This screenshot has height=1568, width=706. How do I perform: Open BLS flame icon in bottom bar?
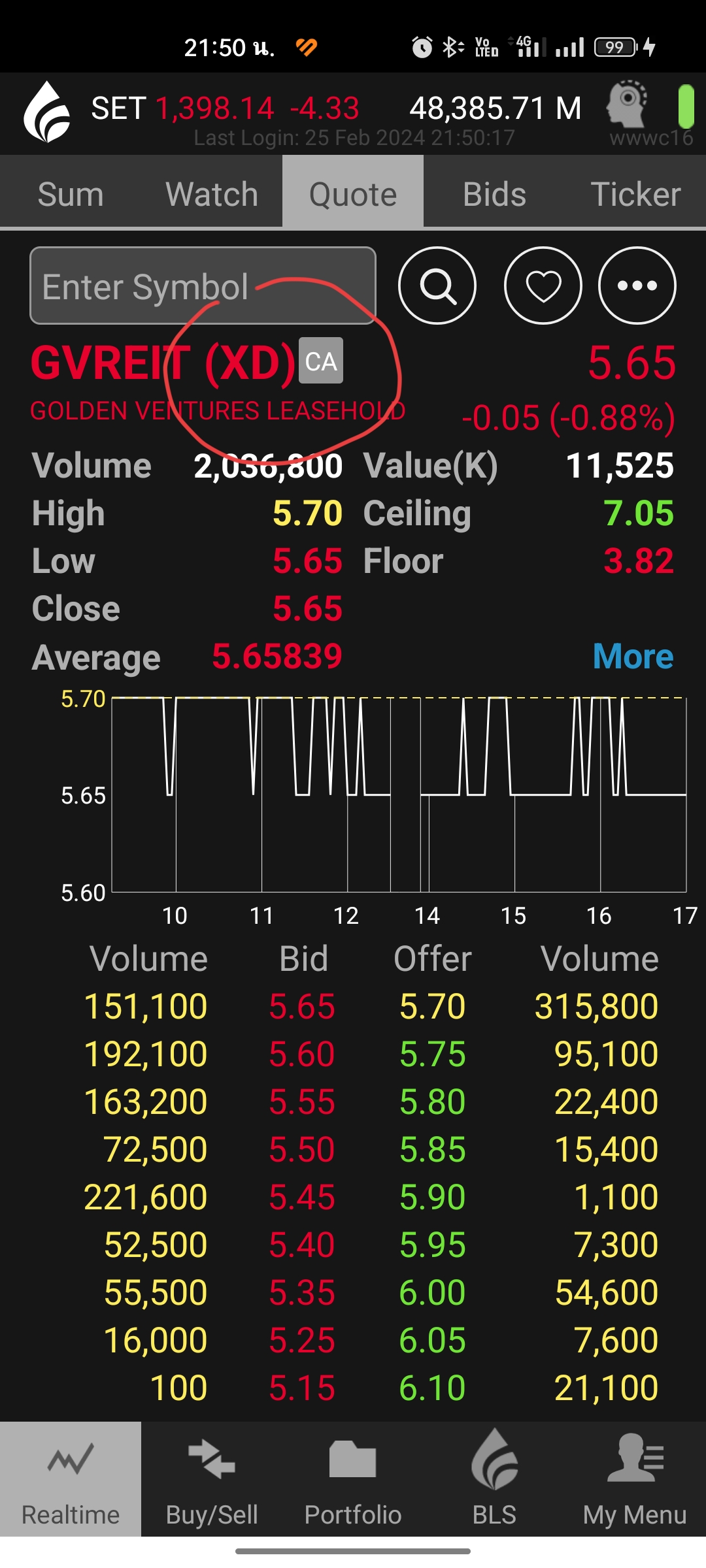(495, 1459)
